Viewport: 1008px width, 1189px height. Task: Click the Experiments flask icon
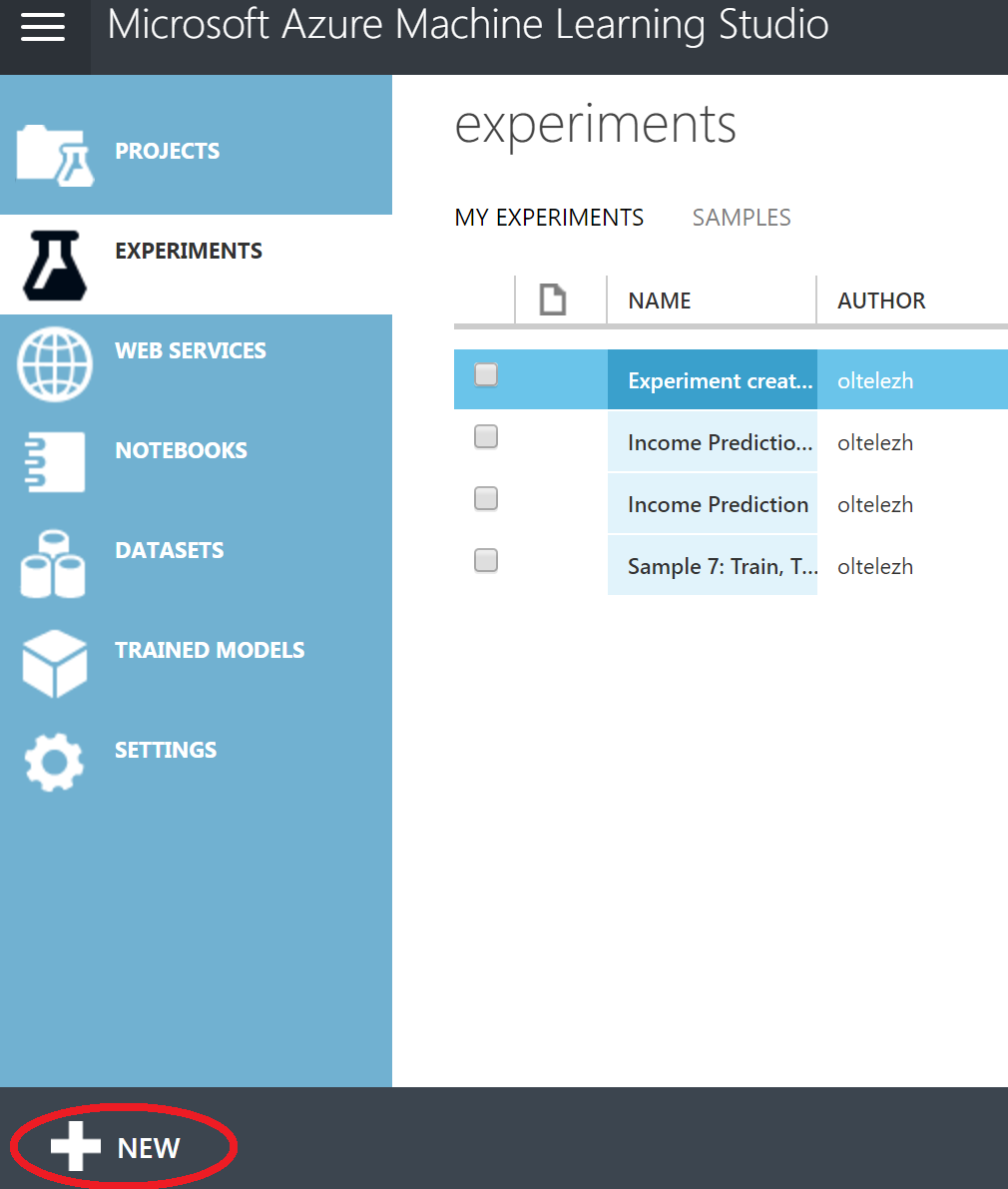[55, 266]
